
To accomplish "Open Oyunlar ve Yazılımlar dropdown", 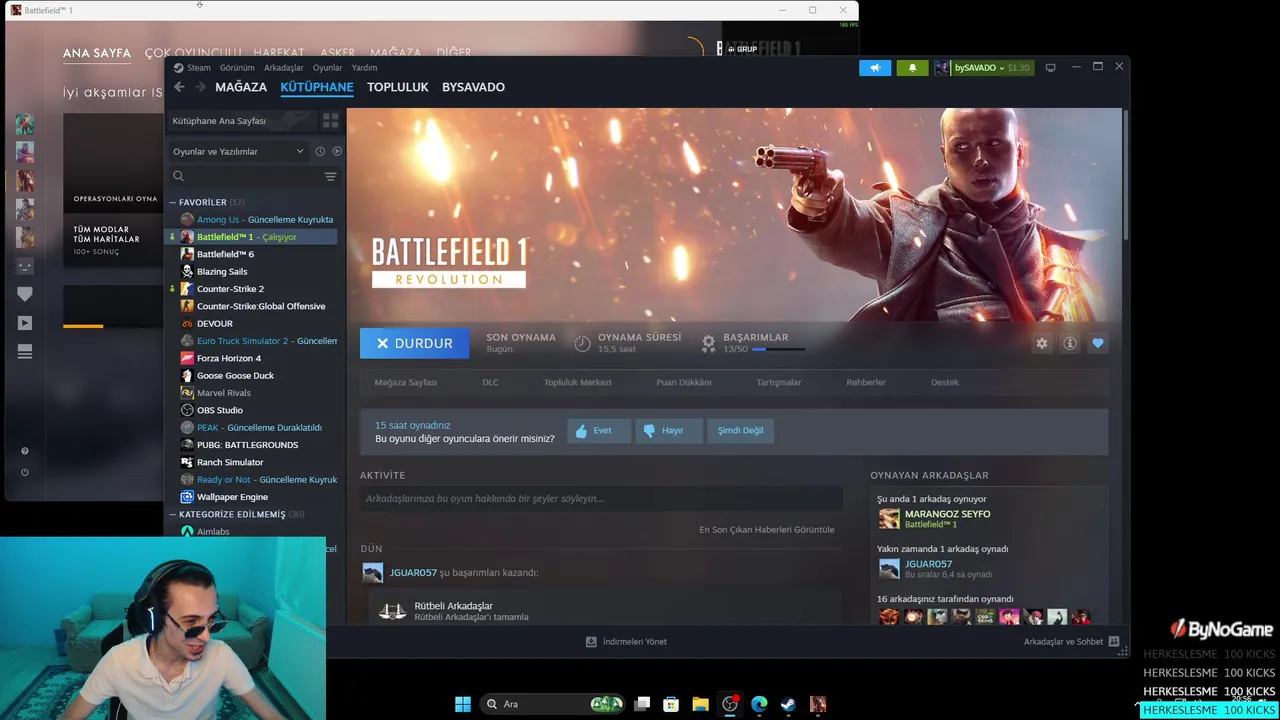I will (237, 151).
